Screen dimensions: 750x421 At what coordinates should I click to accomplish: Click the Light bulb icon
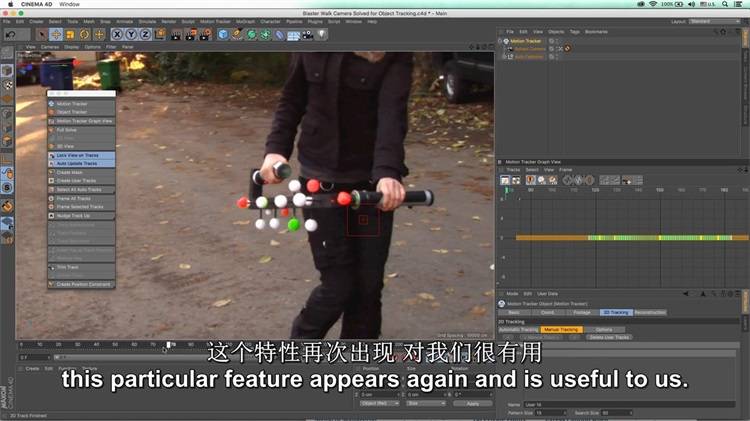point(322,34)
